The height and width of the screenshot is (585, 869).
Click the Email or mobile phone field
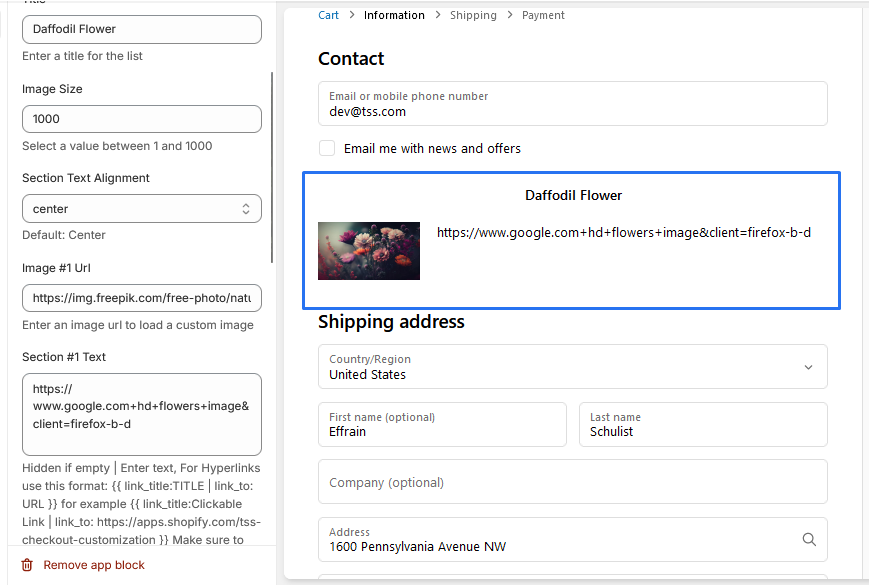572,104
